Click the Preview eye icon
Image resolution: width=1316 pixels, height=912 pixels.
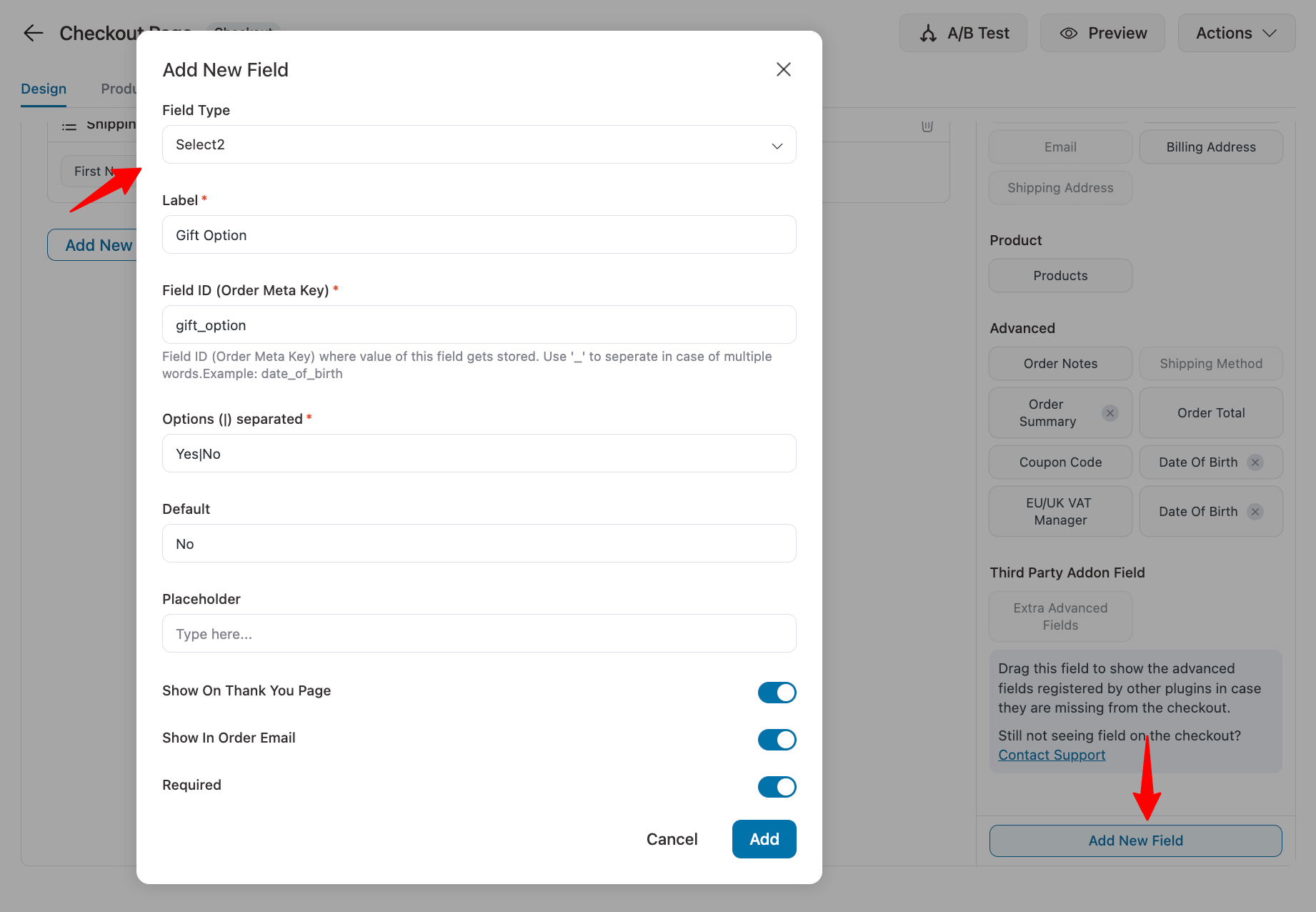click(1068, 33)
